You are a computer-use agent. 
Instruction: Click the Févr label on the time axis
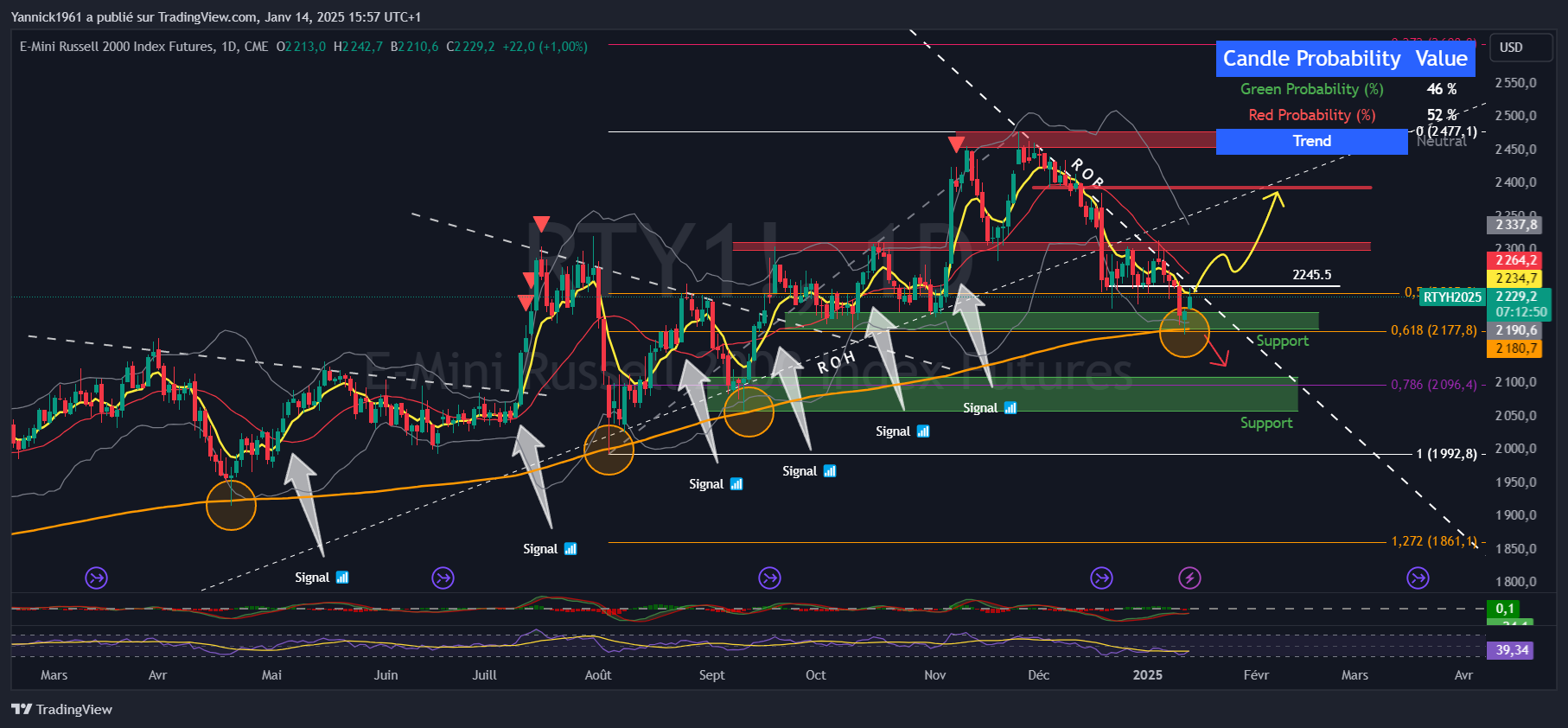(1256, 675)
